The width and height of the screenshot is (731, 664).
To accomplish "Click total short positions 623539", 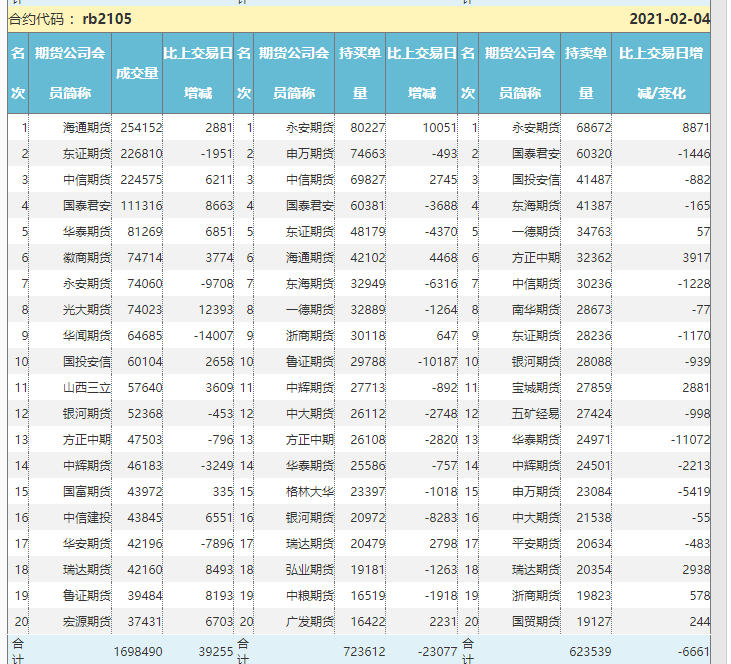I will point(590,652).
